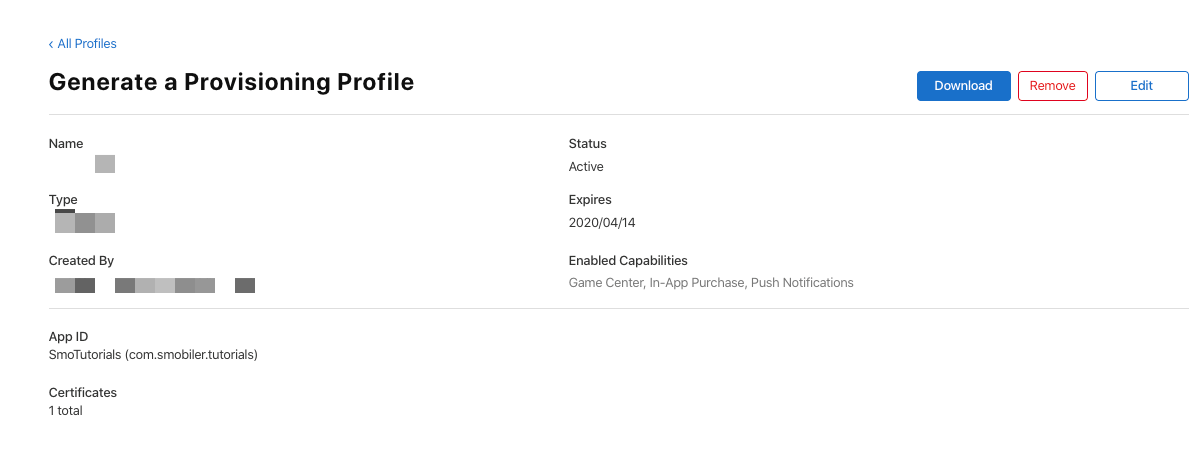Edit the provisioning profile
Viewport: 1190px width, 465px height.
1141,86
